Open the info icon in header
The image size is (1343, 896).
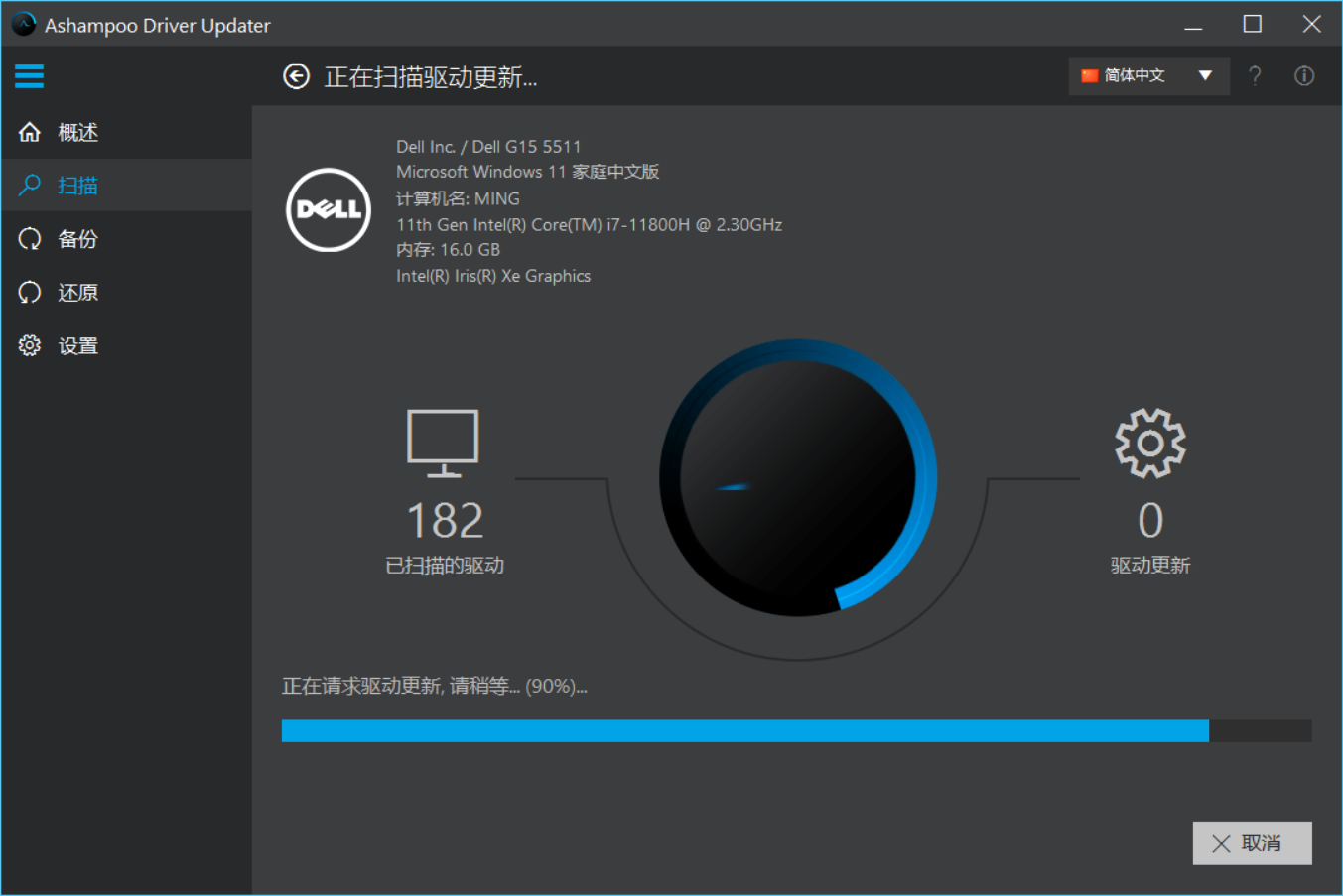pyautogui.click(x=1304, y=75)
